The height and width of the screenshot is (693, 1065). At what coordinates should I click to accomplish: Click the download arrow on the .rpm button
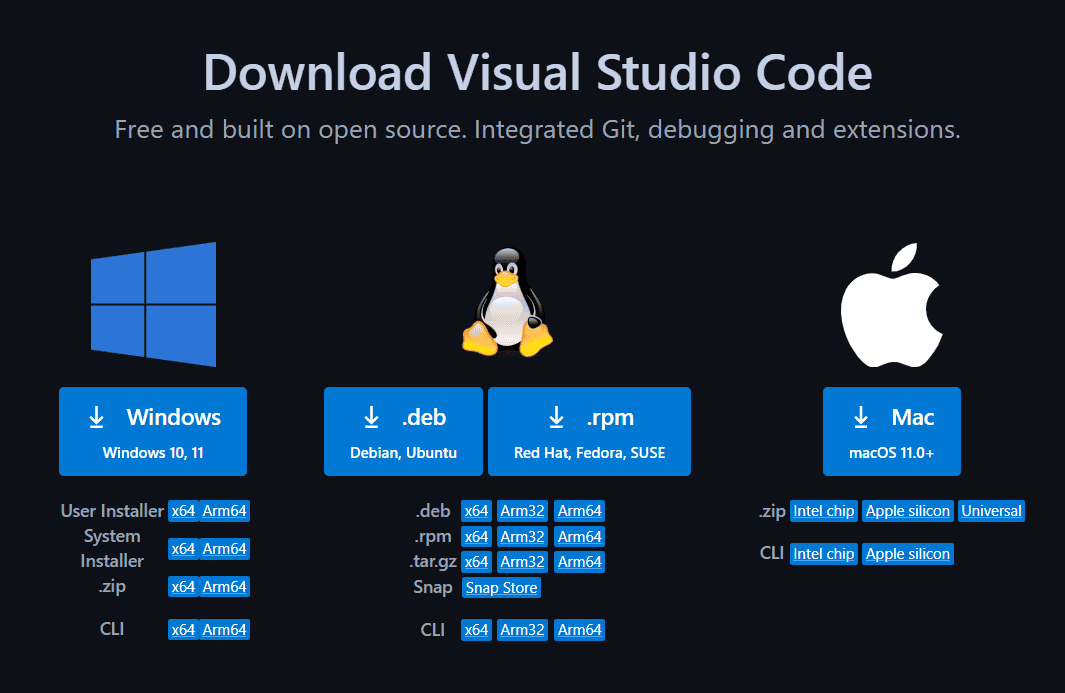[x=557, y=417]
